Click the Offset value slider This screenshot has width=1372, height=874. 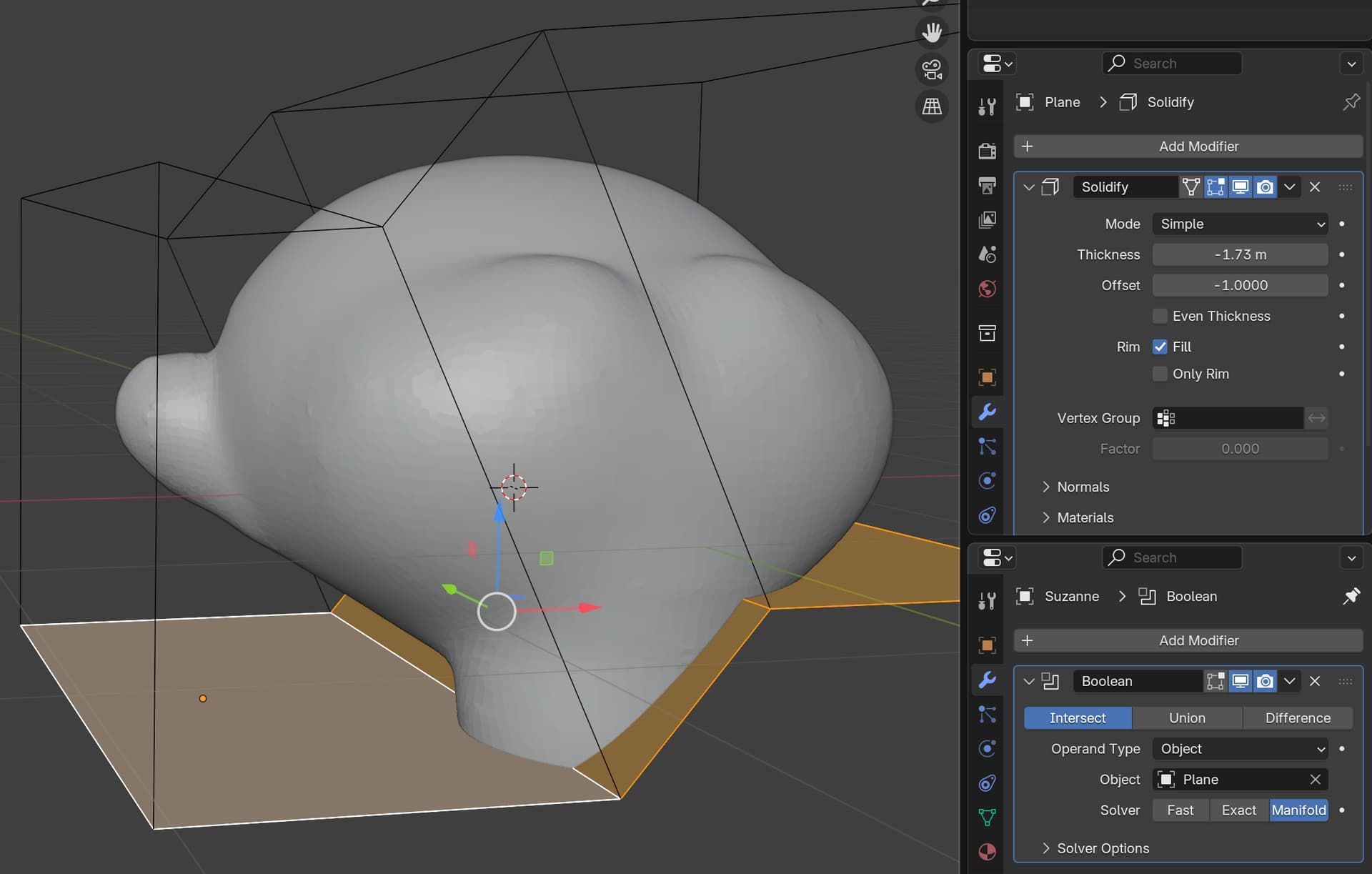[x=1240, y=285]
